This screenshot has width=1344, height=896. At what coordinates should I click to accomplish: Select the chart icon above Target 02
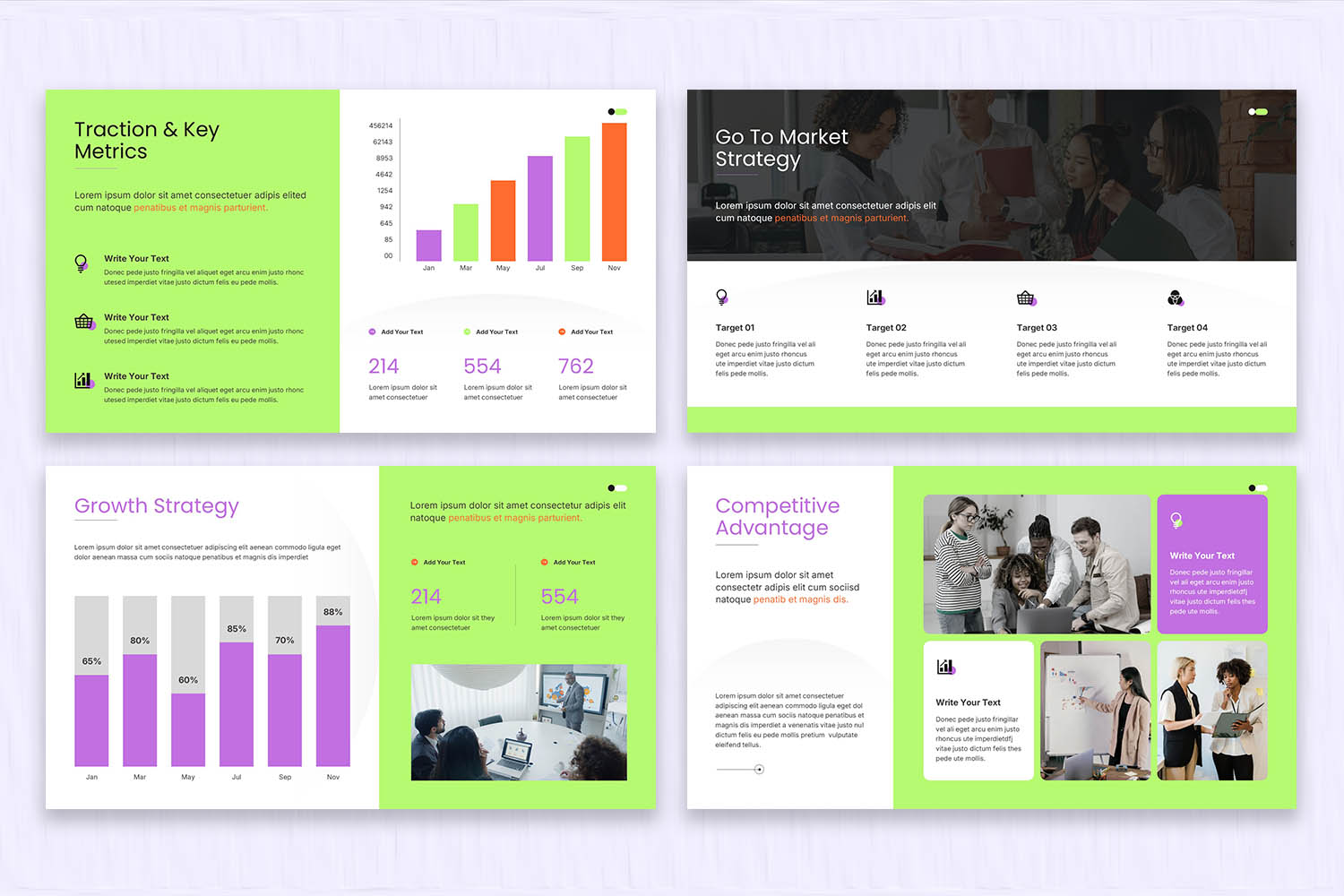(875, 297)
